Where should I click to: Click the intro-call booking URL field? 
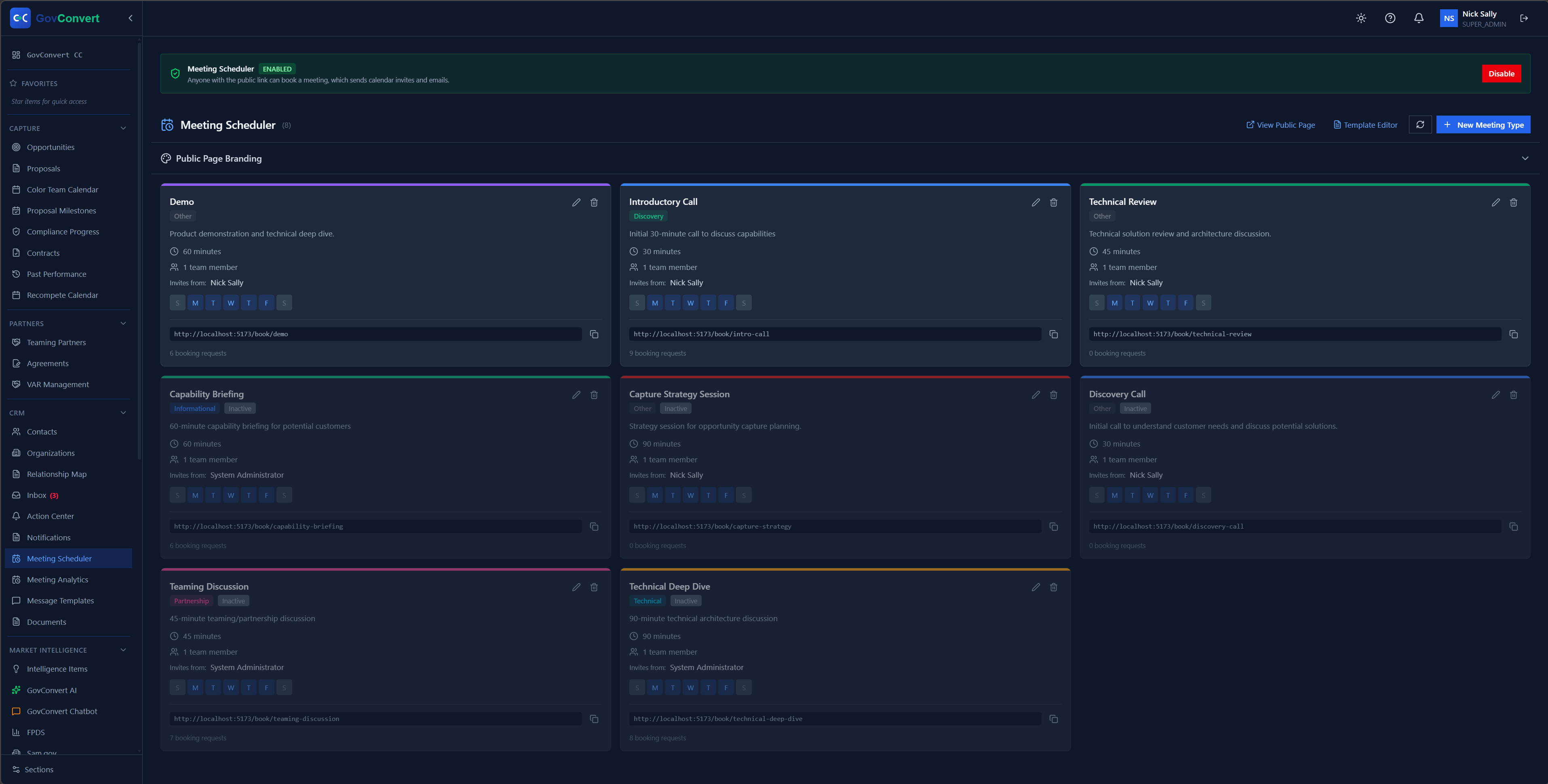tap(835, 334)
